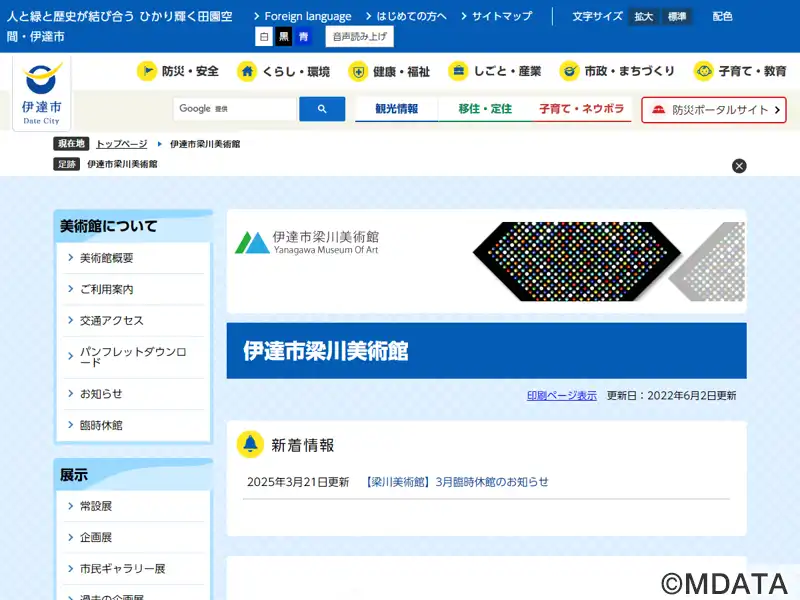Select the white 白 color scheme

pyautogui.click(x=264, y=37)
